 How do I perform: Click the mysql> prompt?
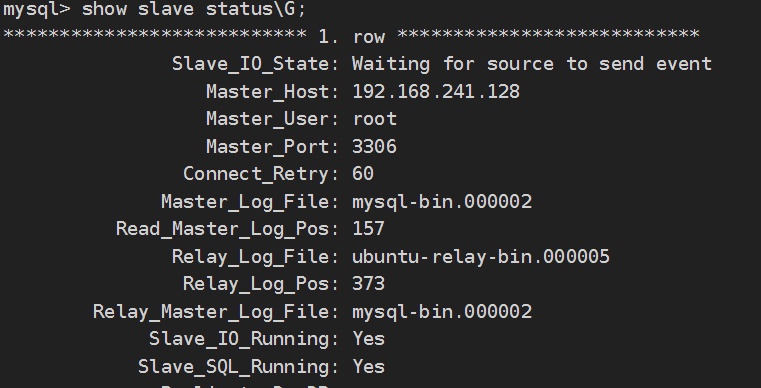[x=37, y=10]
